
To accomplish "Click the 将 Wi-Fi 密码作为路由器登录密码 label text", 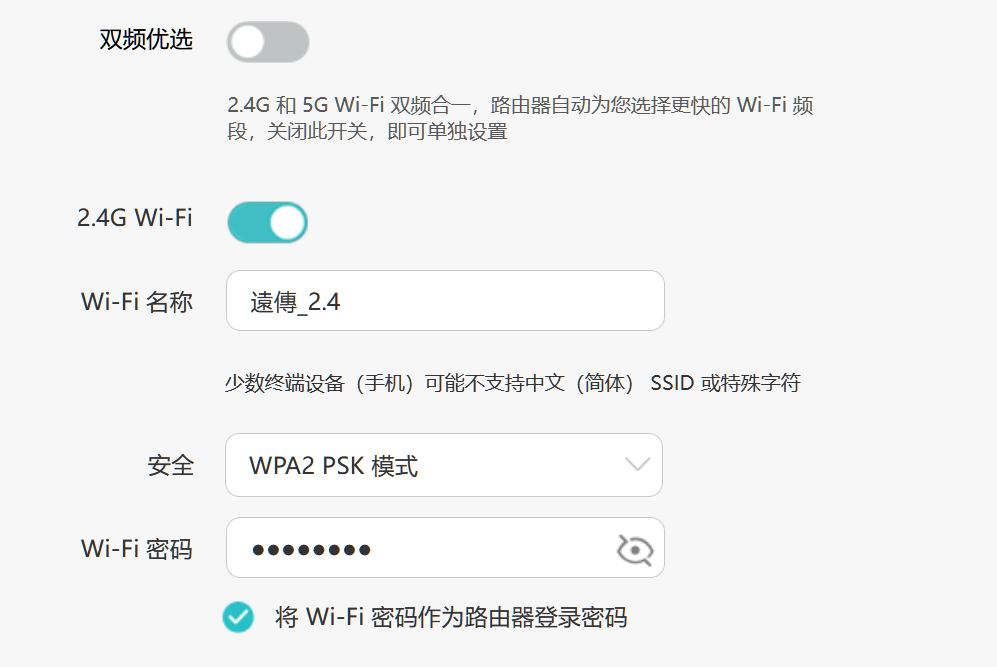I will click(x=451, y=617).
